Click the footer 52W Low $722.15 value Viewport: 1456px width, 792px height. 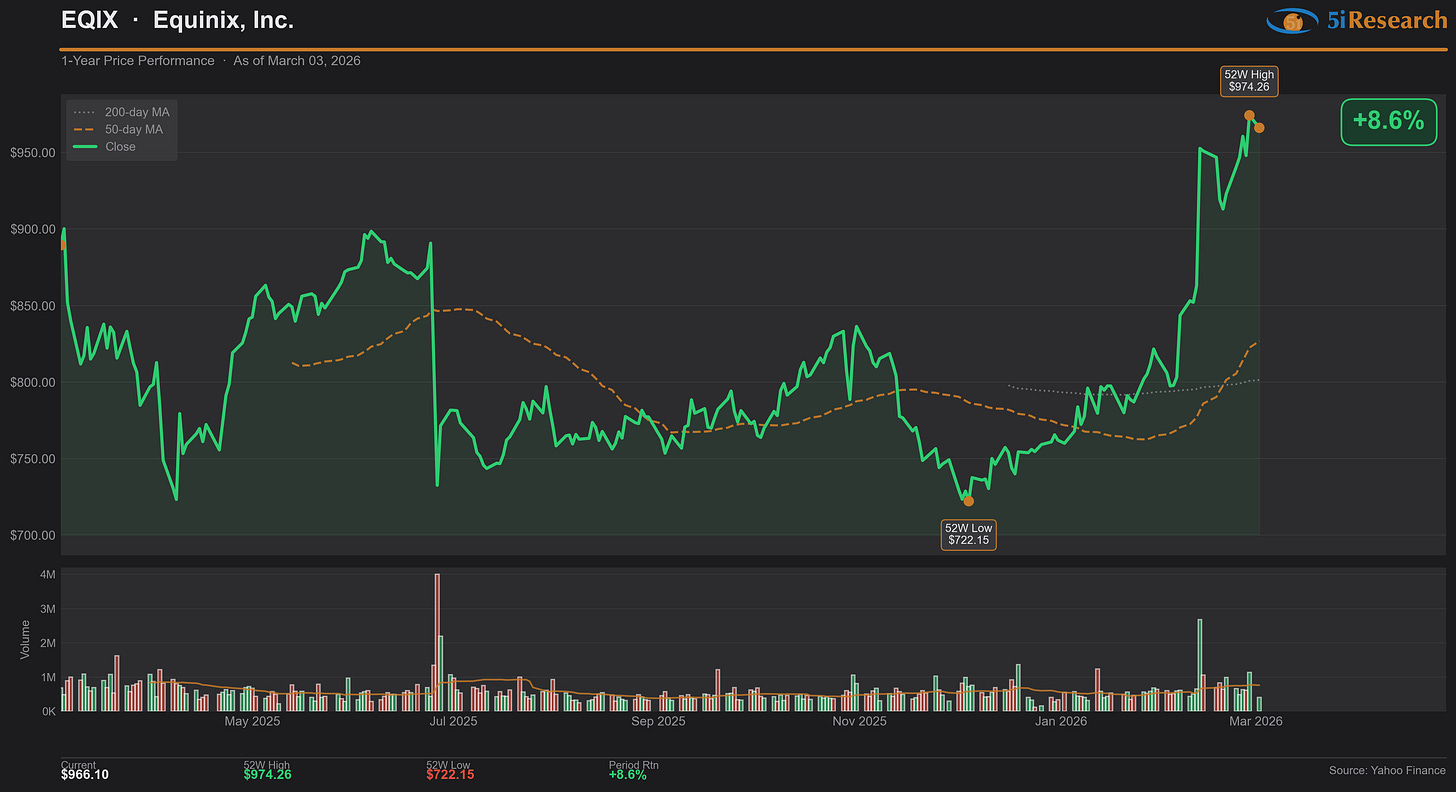point(450,774)
